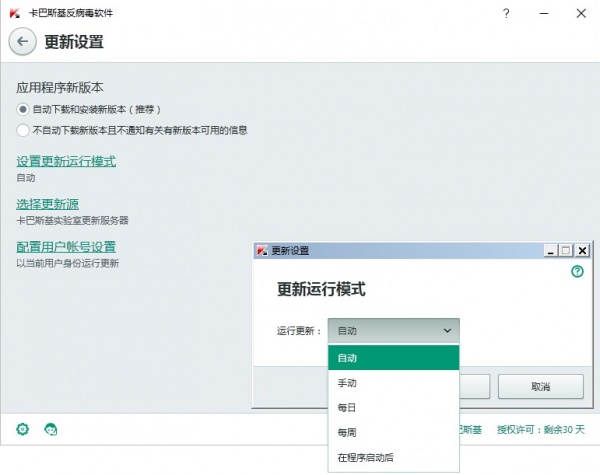This screenshot has width=600, height=475.
Task: Open help via the question mark in title bar
Action: click(506, 13)
